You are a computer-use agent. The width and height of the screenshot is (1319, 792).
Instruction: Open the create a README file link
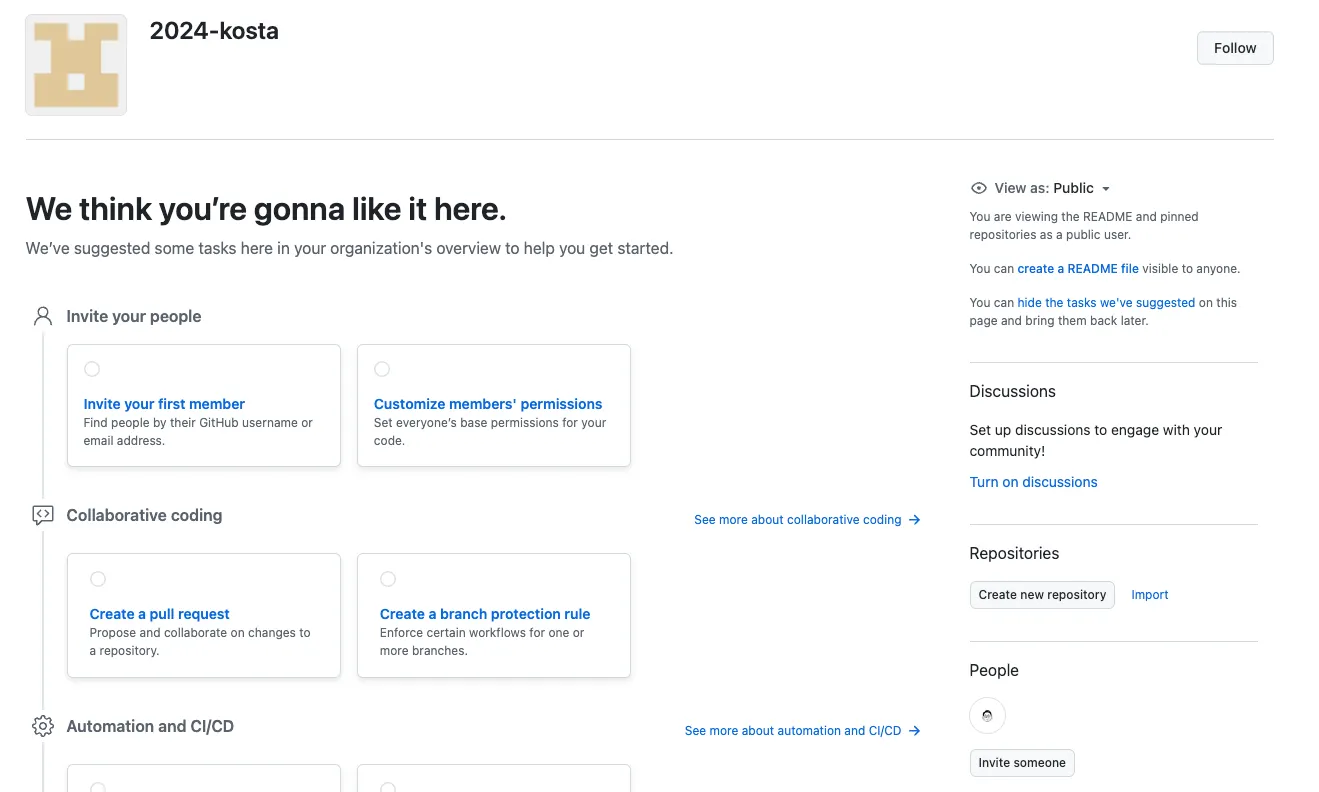point(1078,269)
